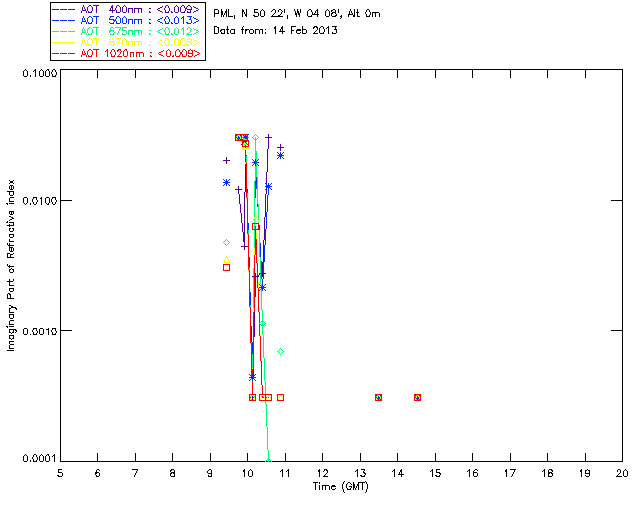Click the x-axis tick label 14

(398, 473)
